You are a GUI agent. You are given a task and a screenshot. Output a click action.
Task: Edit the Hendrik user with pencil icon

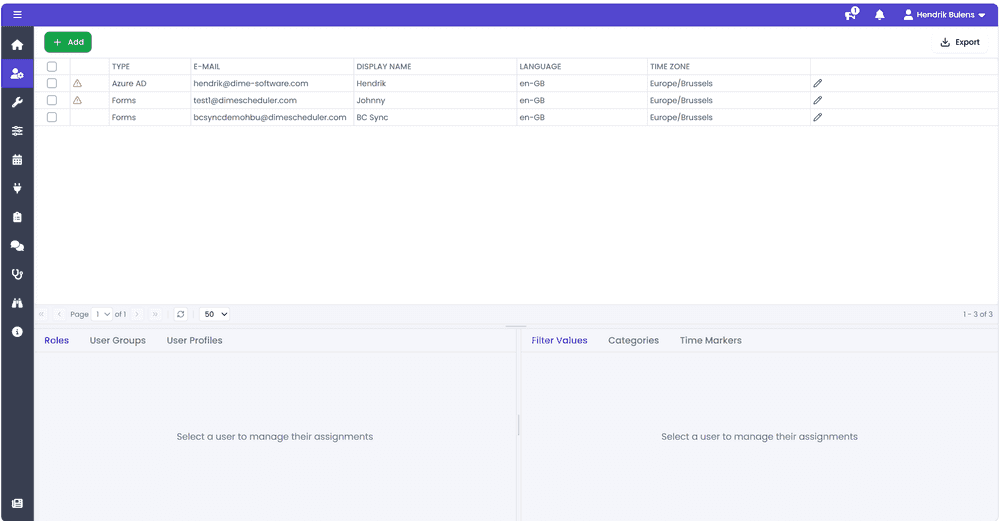[x=818, y=83]
